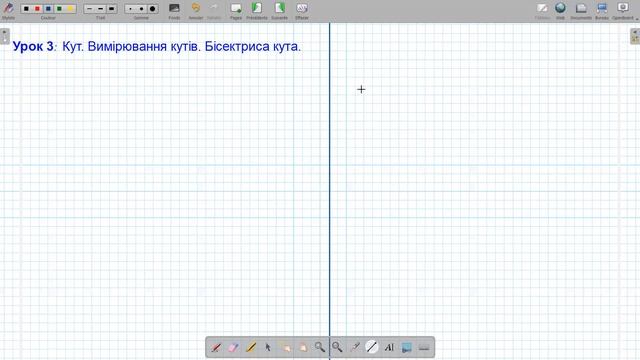Select the scroll page hand tool
Image resolution: width=640 pixels, height=360 pixels.
coord(302,347)
